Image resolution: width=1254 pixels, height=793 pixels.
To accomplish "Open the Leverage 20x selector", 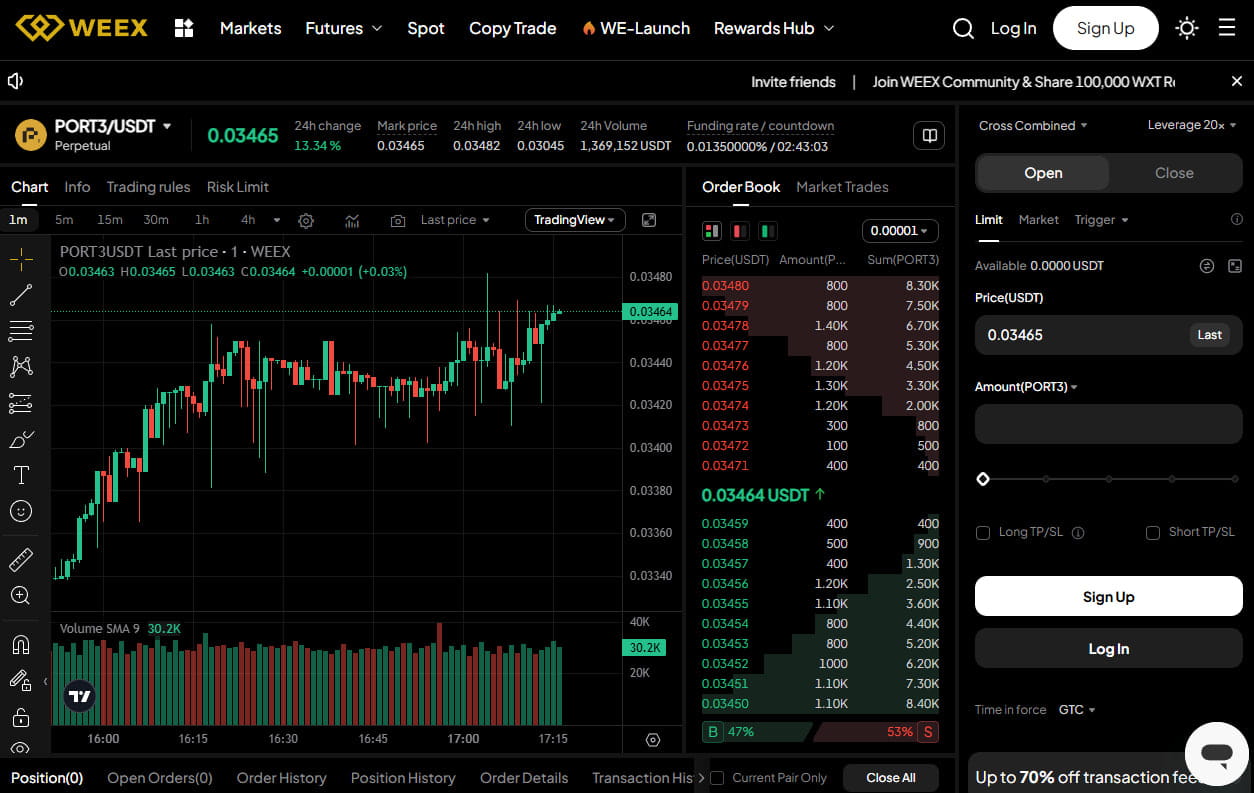I will [x=1192, y=125].
